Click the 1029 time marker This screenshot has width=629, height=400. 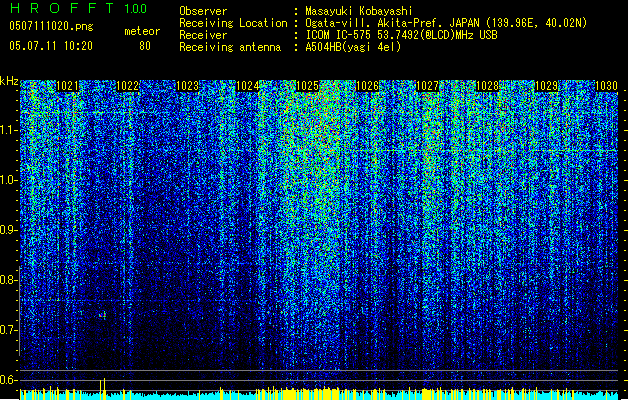[x=547, y=86]
